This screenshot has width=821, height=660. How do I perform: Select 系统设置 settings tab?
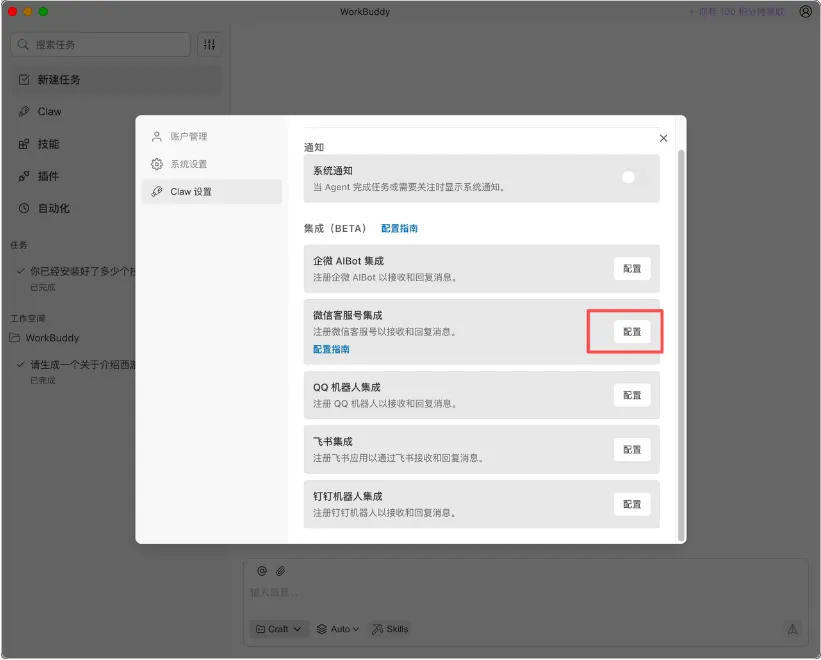(212, 164)
